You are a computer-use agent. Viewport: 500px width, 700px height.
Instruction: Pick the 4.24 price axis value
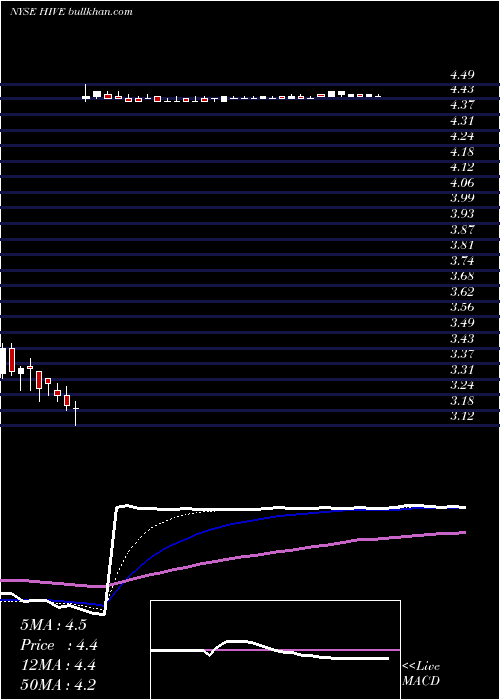[x=462, y=136]
